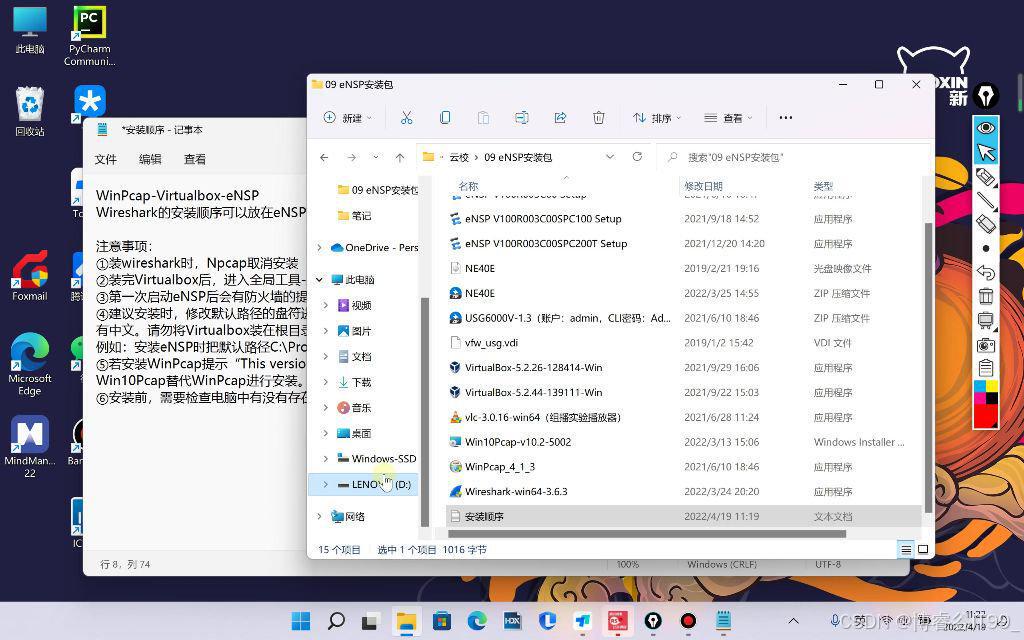Screen dimensions: 1024x640
Task: Click the Back arrow in Explorer
Action: pyautogui.click(x=325, y=157)
